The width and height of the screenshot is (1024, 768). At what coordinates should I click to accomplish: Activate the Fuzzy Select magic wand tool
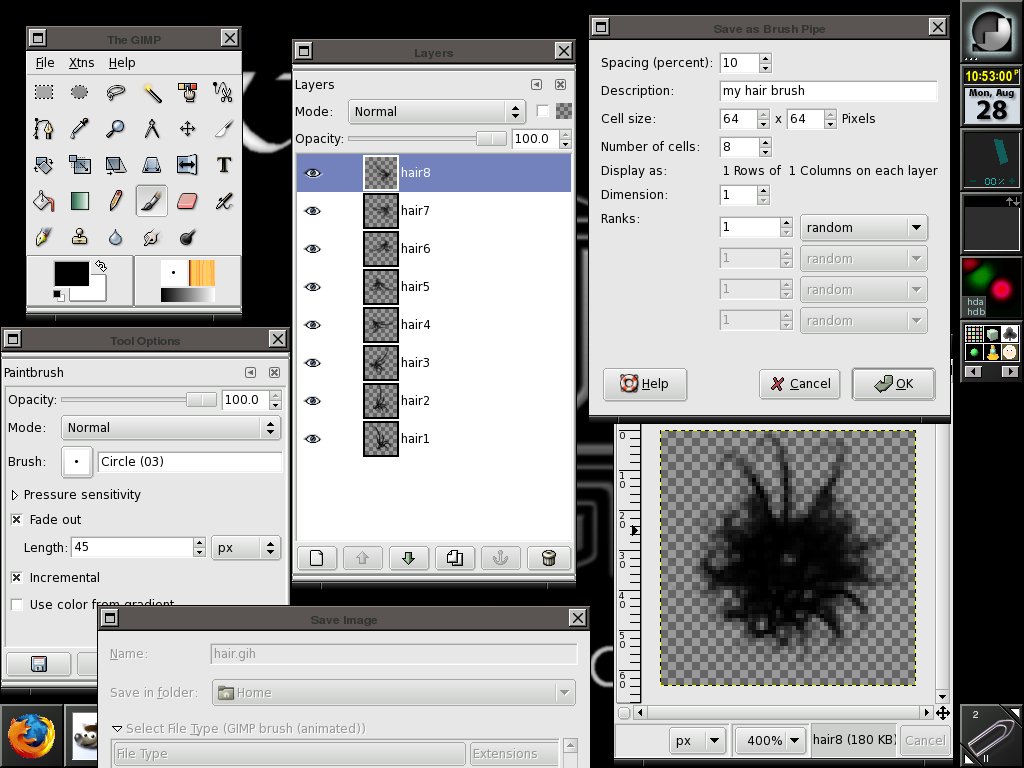(x=152, y=92)
